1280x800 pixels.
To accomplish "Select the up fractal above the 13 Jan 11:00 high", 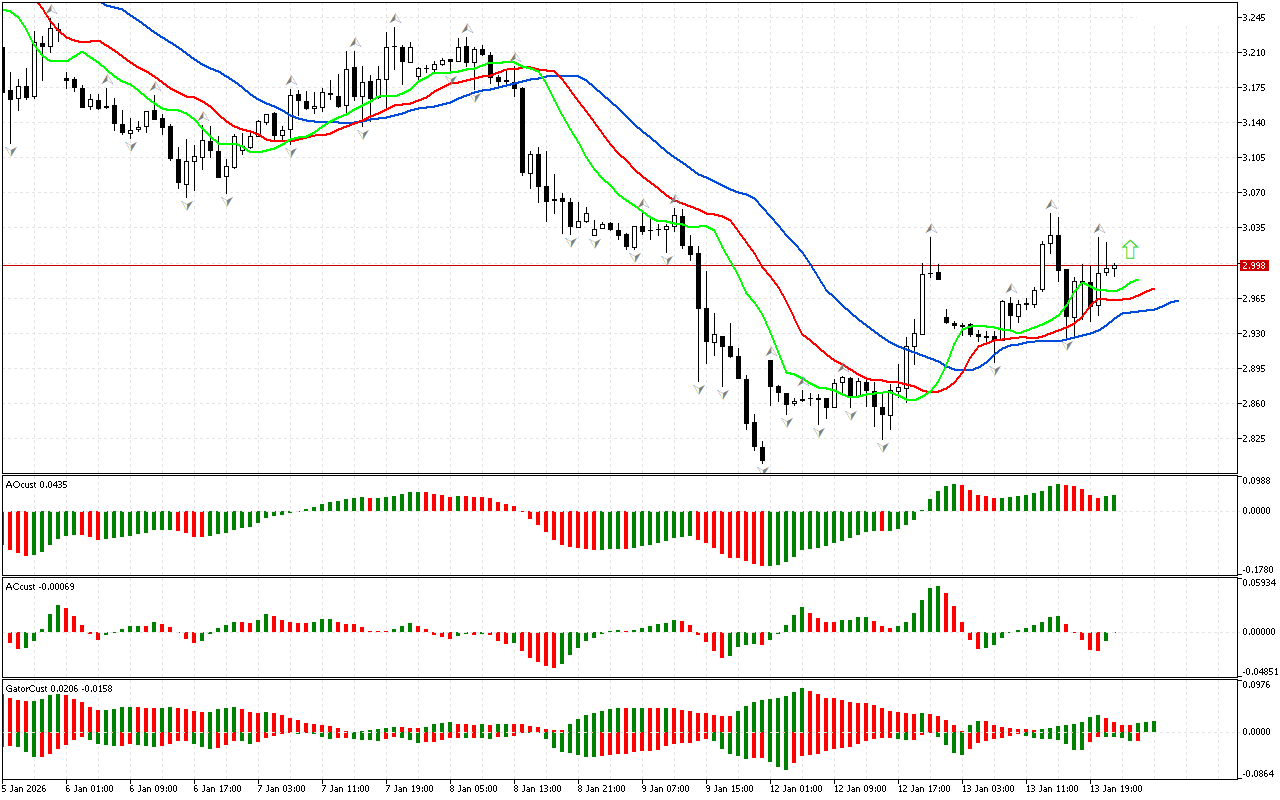I will pyautogui.click(x=1051, y=204).
